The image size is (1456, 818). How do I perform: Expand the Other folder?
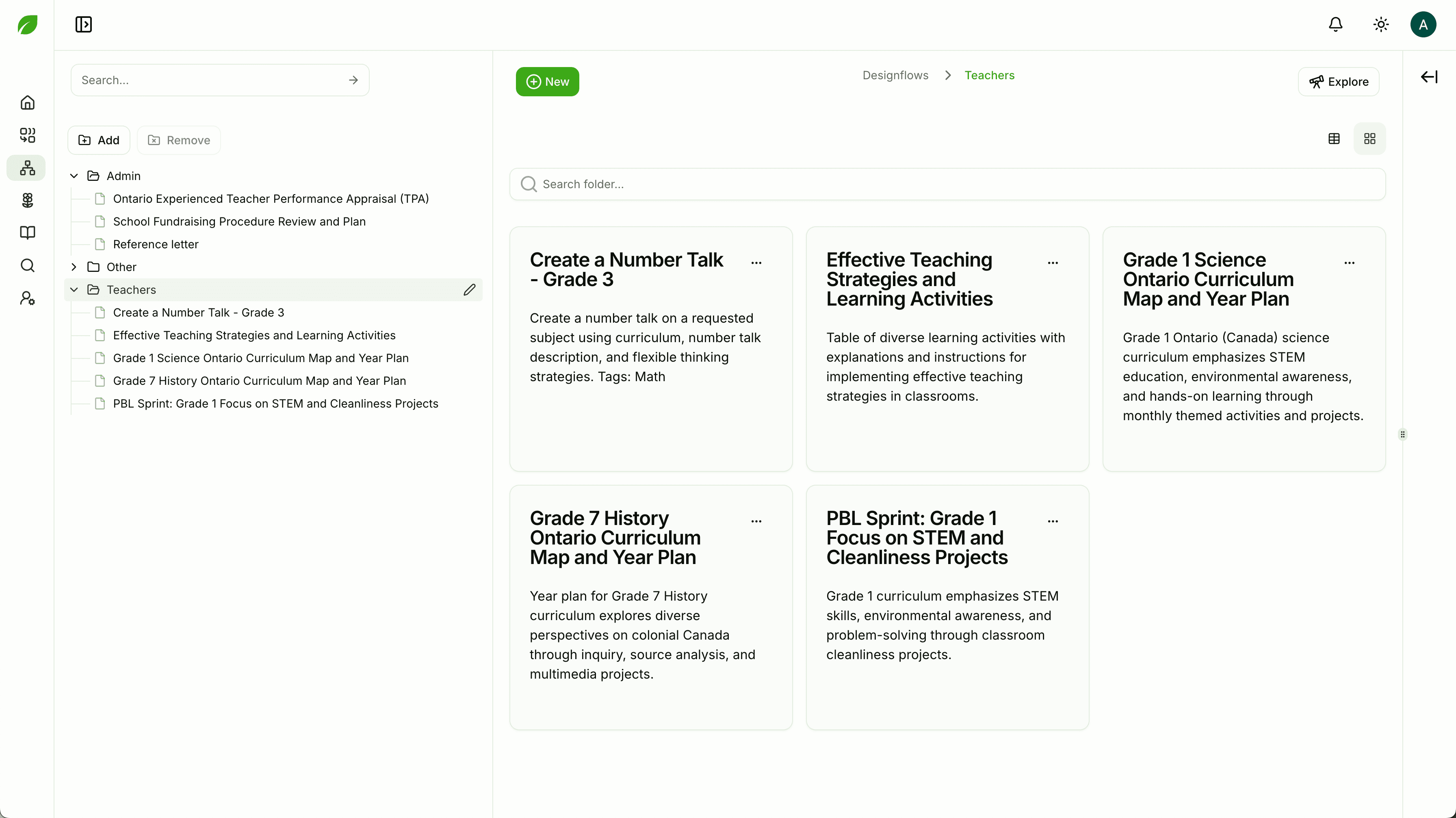pos(74,267)
